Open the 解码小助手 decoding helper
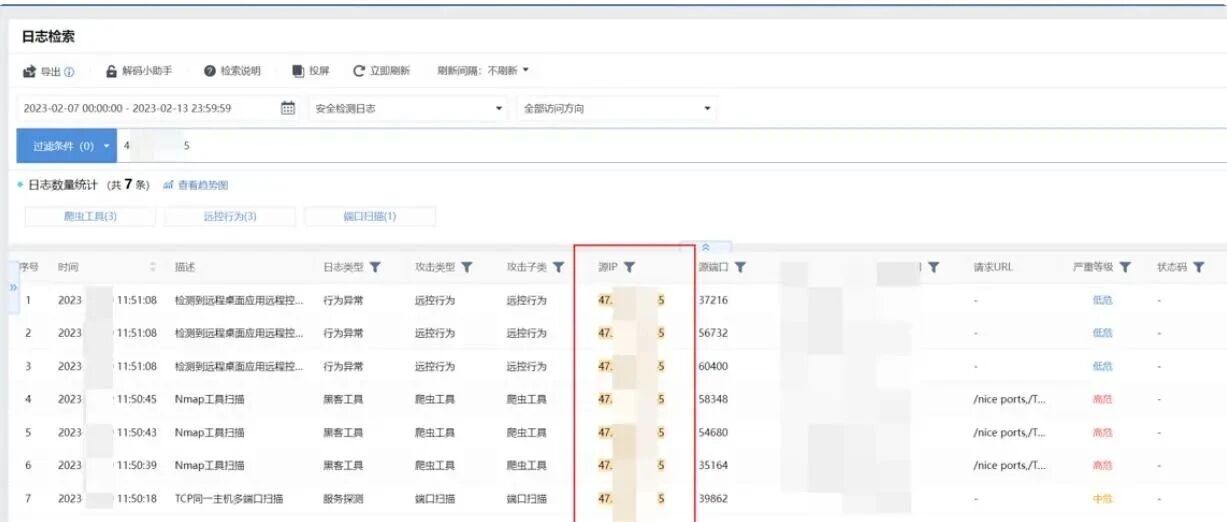1227x522 pixels. coord(139,71)
